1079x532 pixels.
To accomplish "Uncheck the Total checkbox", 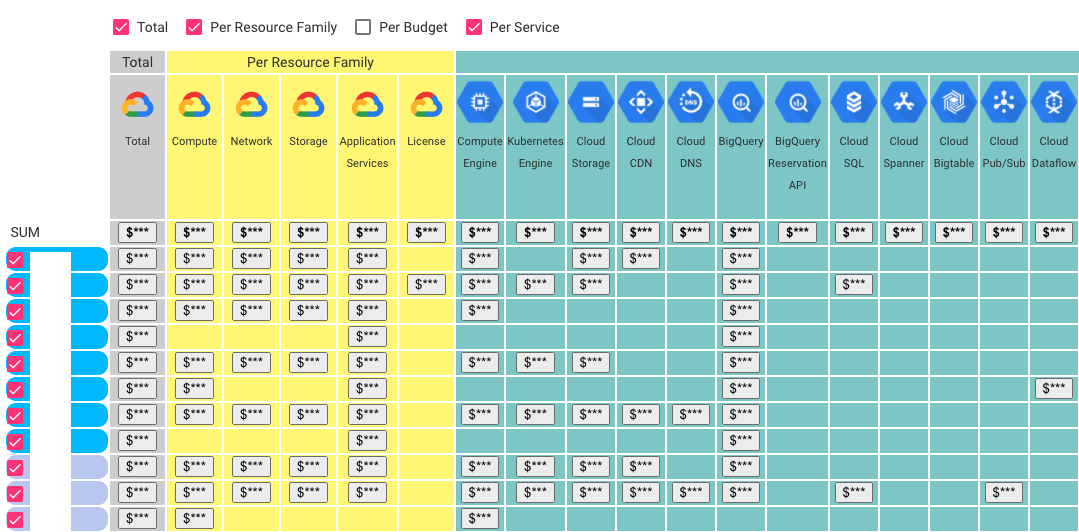I will point(121,28).
